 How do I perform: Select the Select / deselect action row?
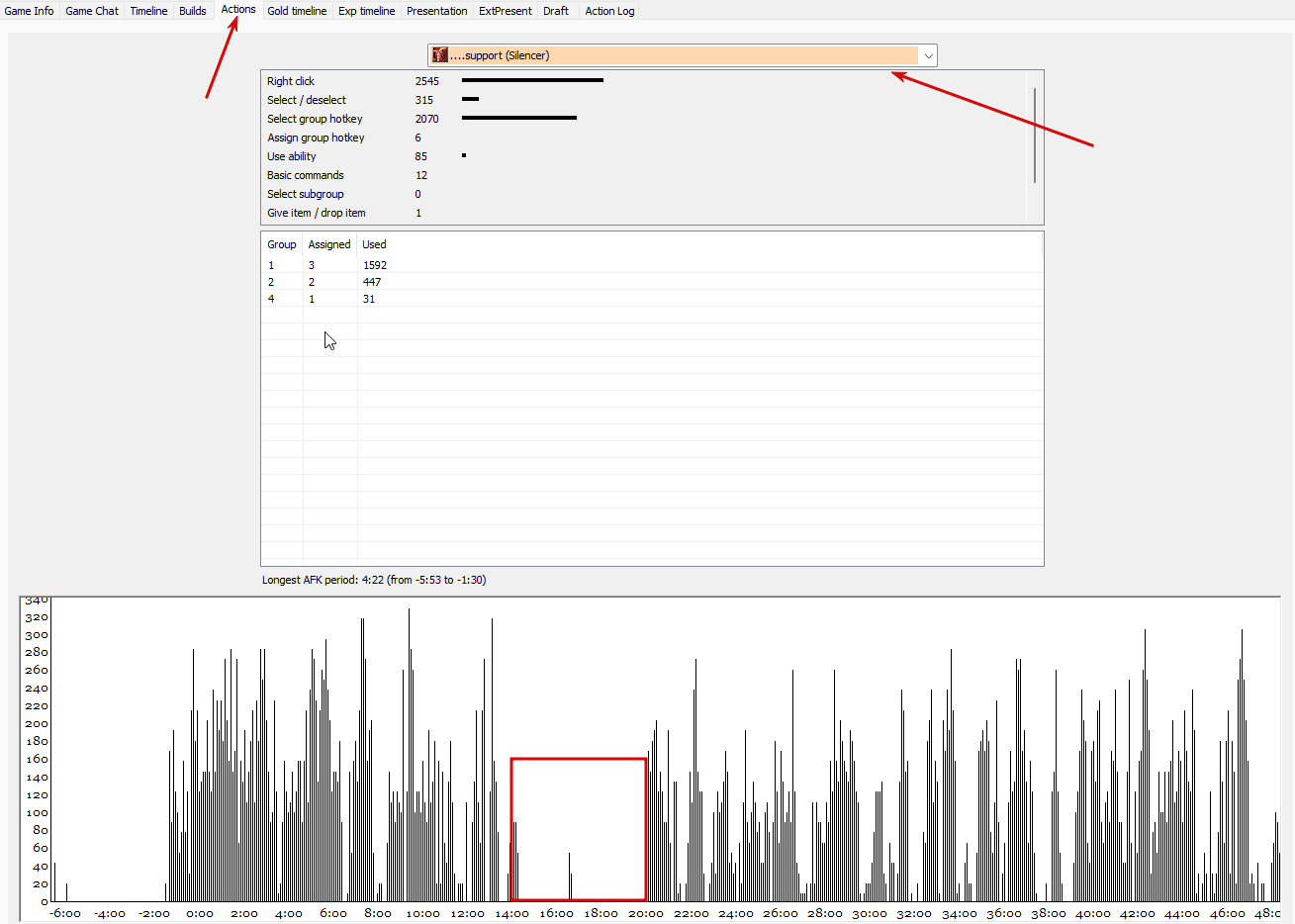click(644, 100)
